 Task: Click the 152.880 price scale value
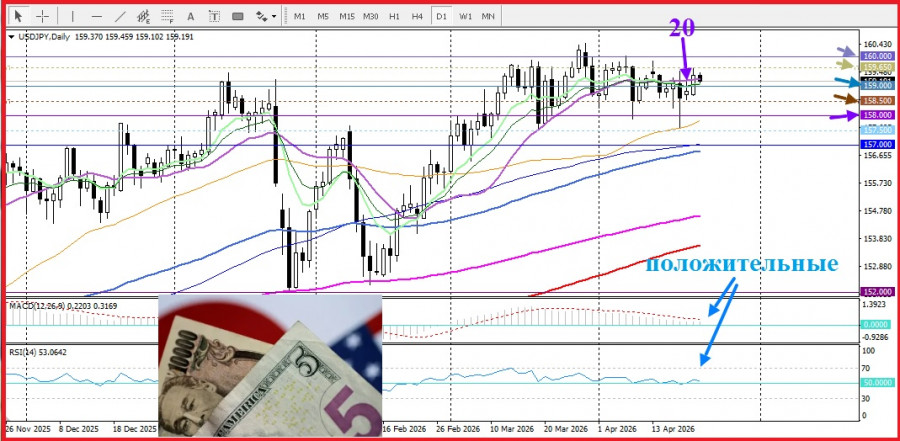(878, 266)
